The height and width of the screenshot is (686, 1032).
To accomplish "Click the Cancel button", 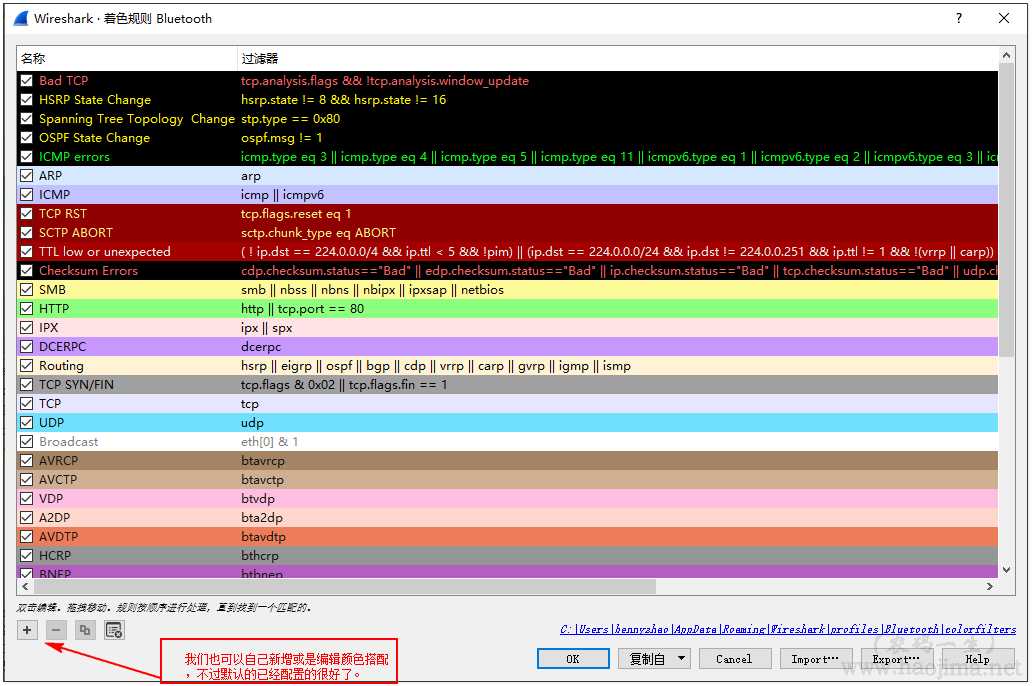I will pos(734,658).
